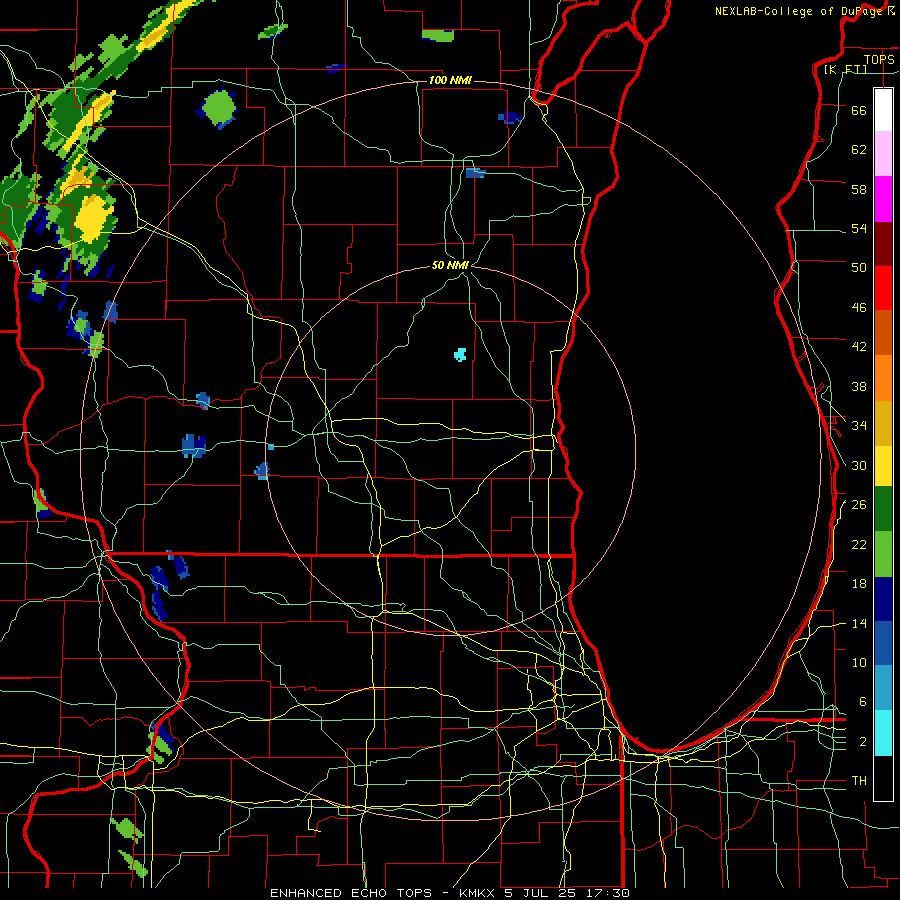Pick the light pink legend swatch
Viewport: 900px width, 900px height.
883,153
